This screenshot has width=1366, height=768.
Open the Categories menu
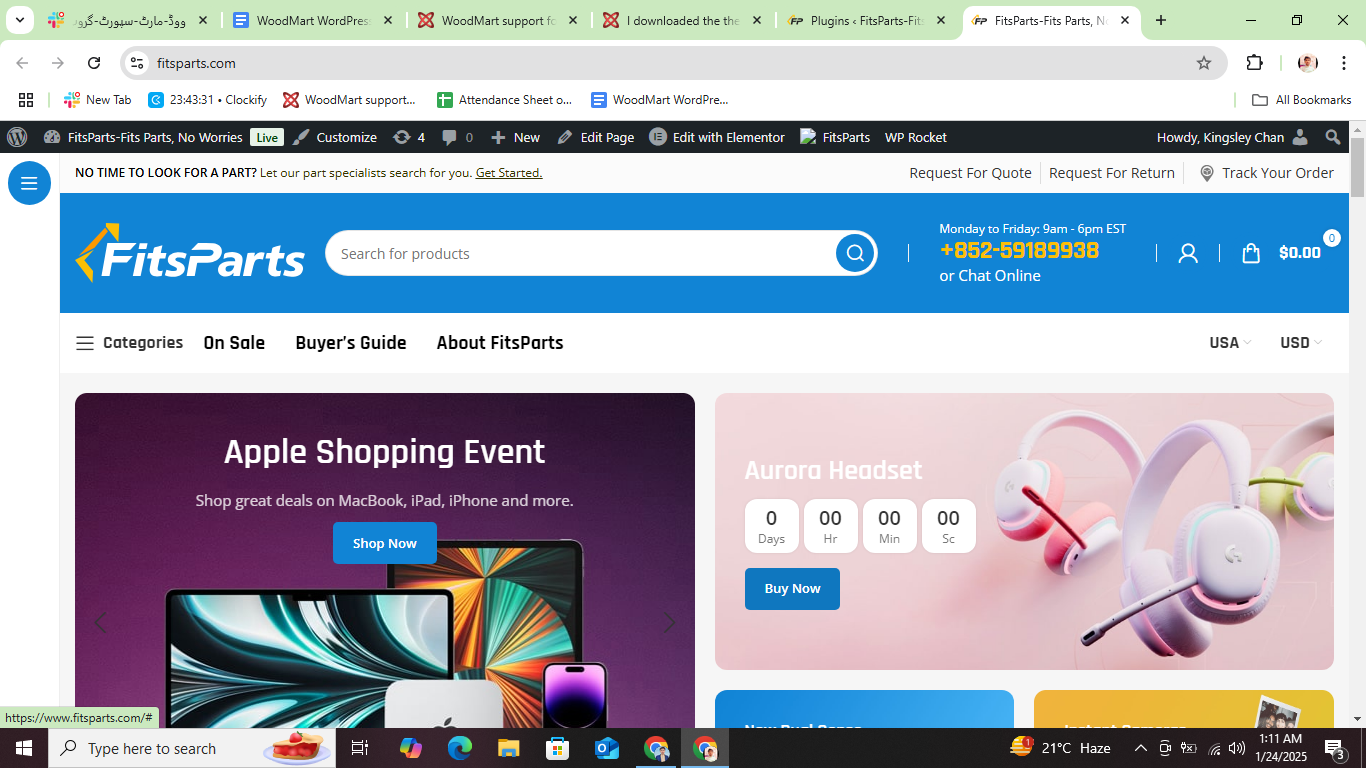[130, 343]
